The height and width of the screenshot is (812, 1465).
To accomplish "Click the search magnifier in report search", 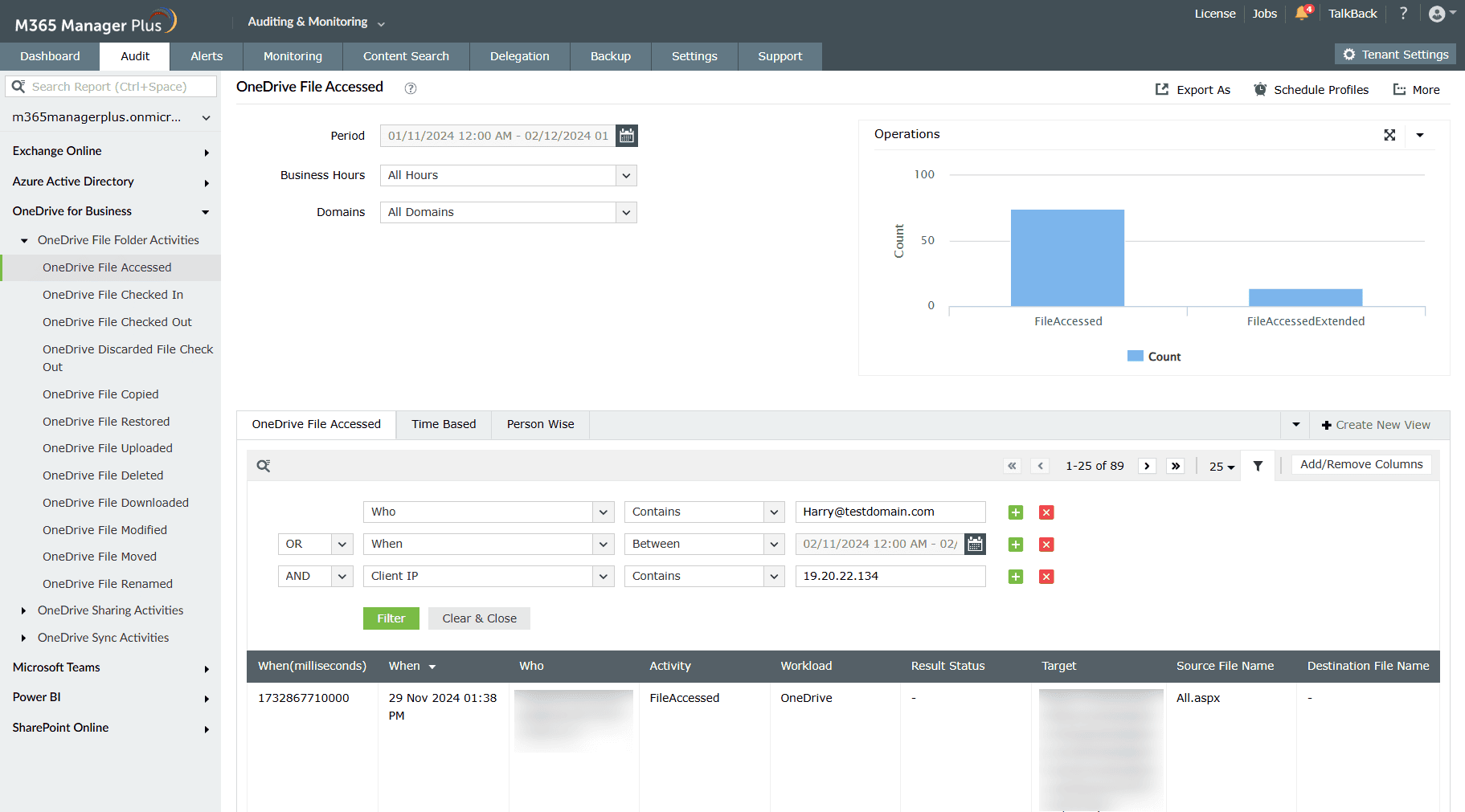I will pos(18,86).
